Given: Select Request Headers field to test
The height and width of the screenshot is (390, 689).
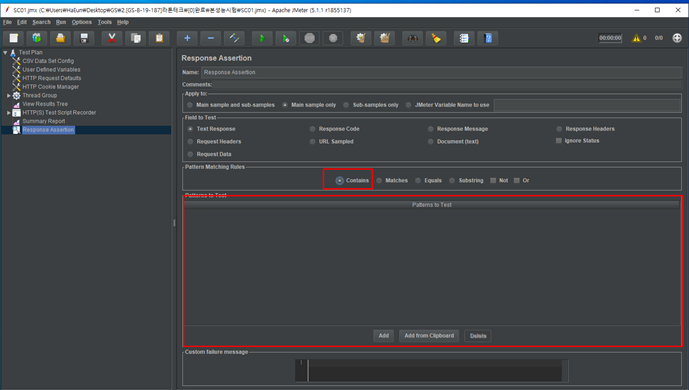Looking at the screenshot, I should point(190,141).
